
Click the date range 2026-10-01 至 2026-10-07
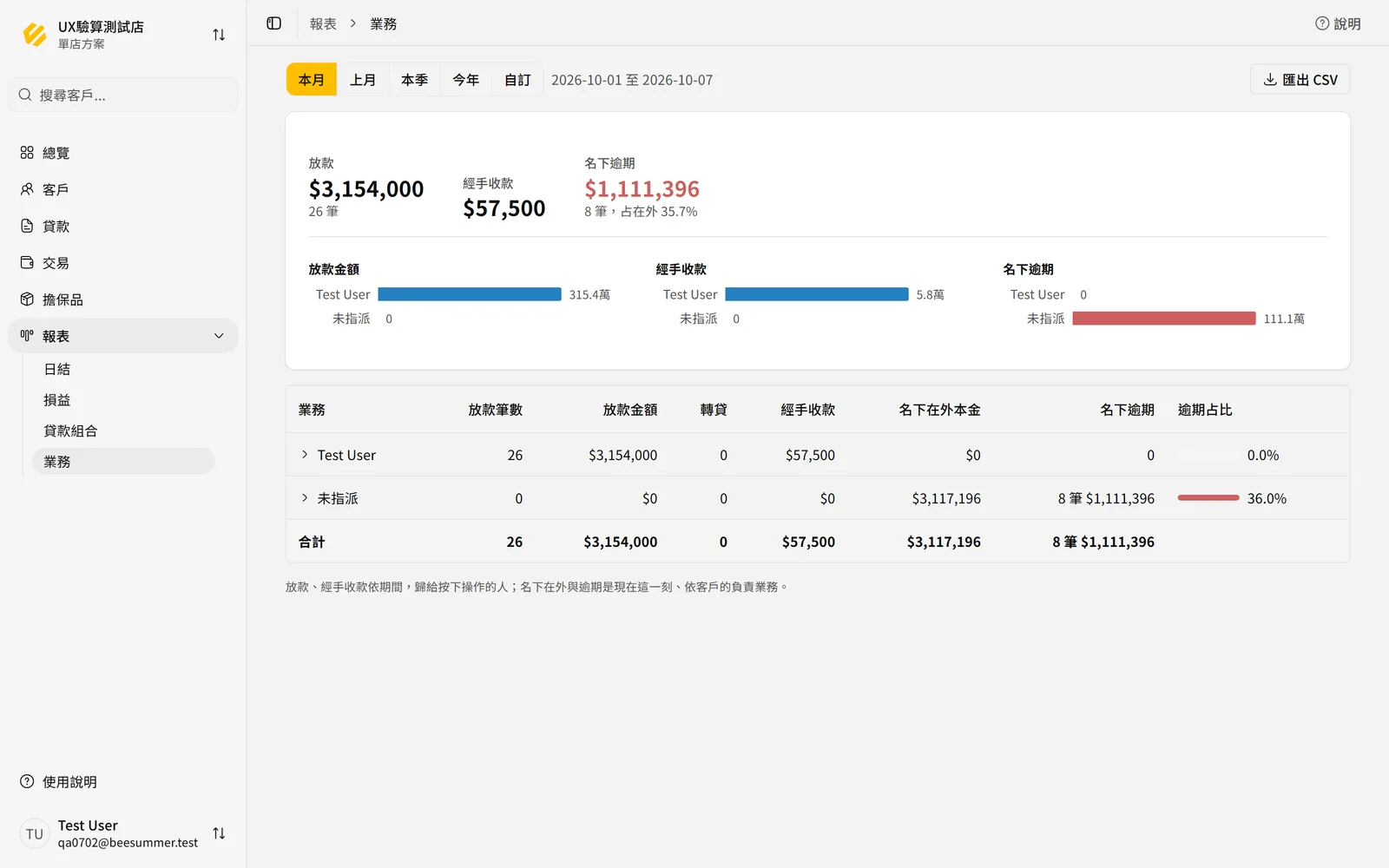(x=632, y=80)
